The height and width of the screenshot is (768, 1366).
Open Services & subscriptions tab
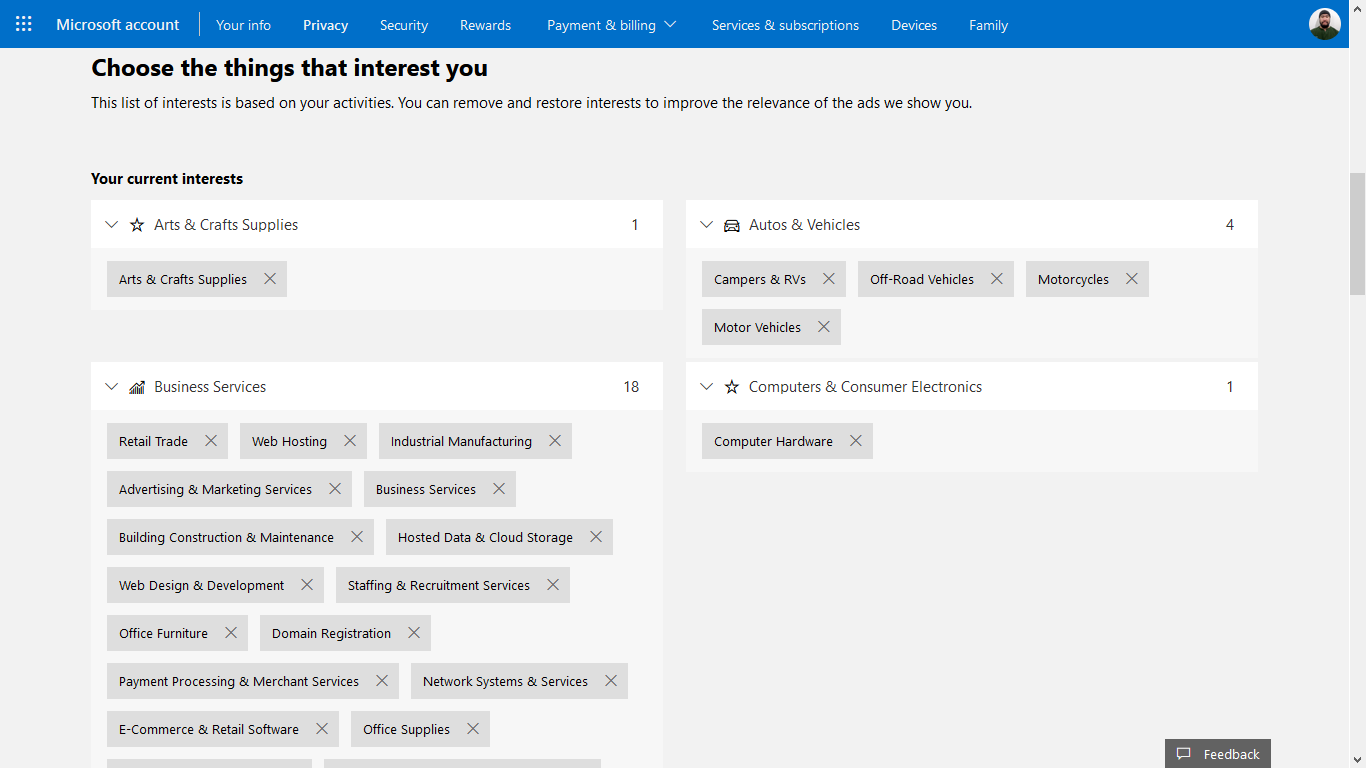pos(785,25)
